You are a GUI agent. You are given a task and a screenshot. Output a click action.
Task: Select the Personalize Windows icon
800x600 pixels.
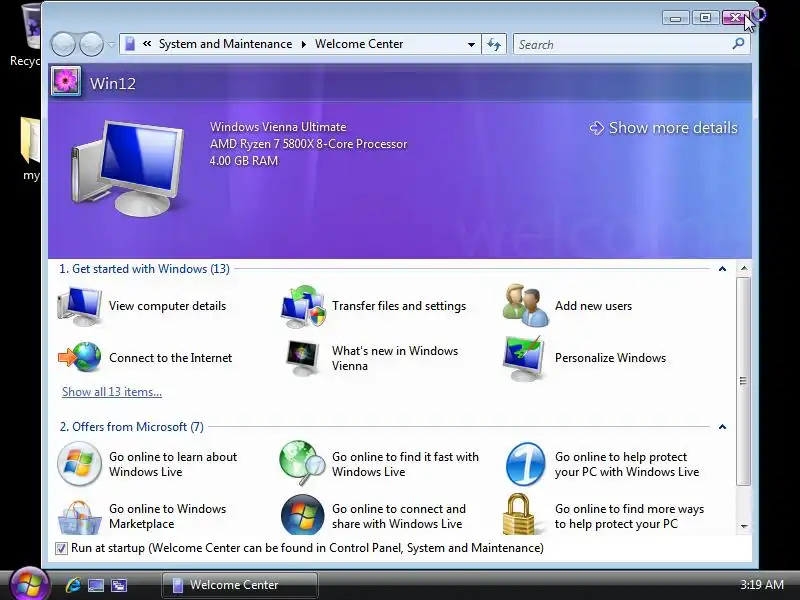[x=524, y=358]
